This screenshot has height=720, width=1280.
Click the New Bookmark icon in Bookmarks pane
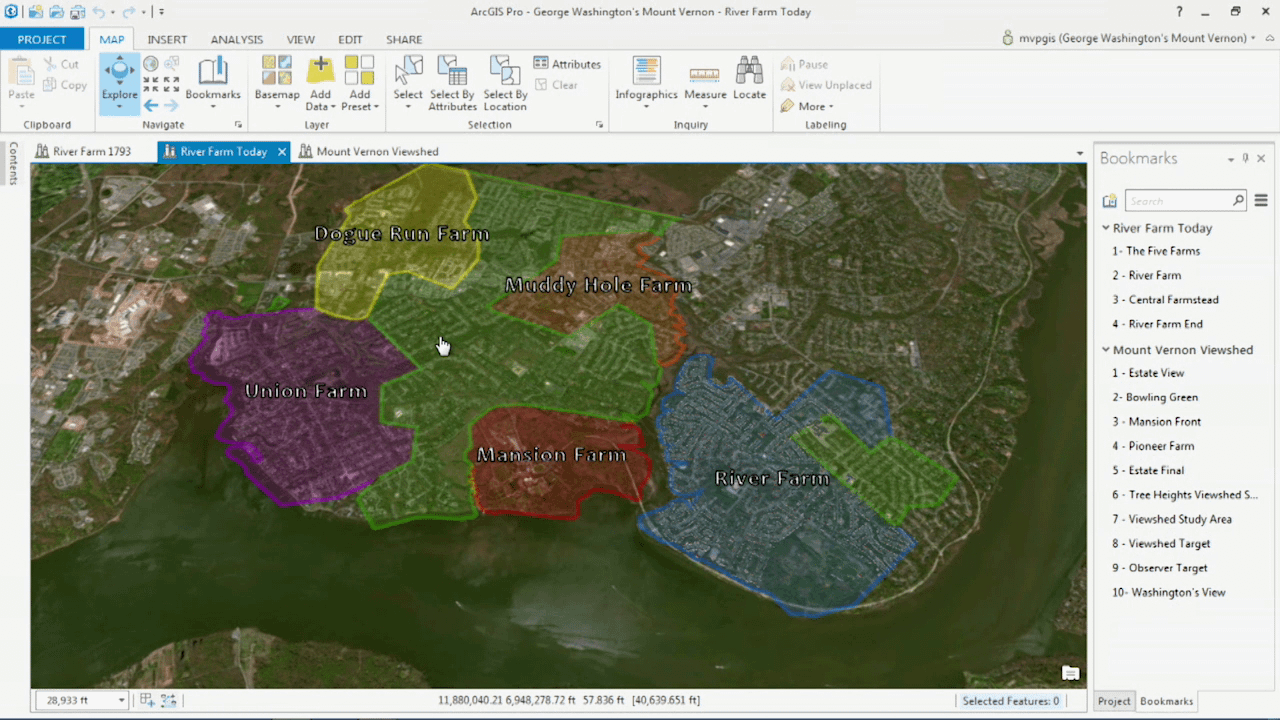pyautogui.click(x=1109, y=201)
